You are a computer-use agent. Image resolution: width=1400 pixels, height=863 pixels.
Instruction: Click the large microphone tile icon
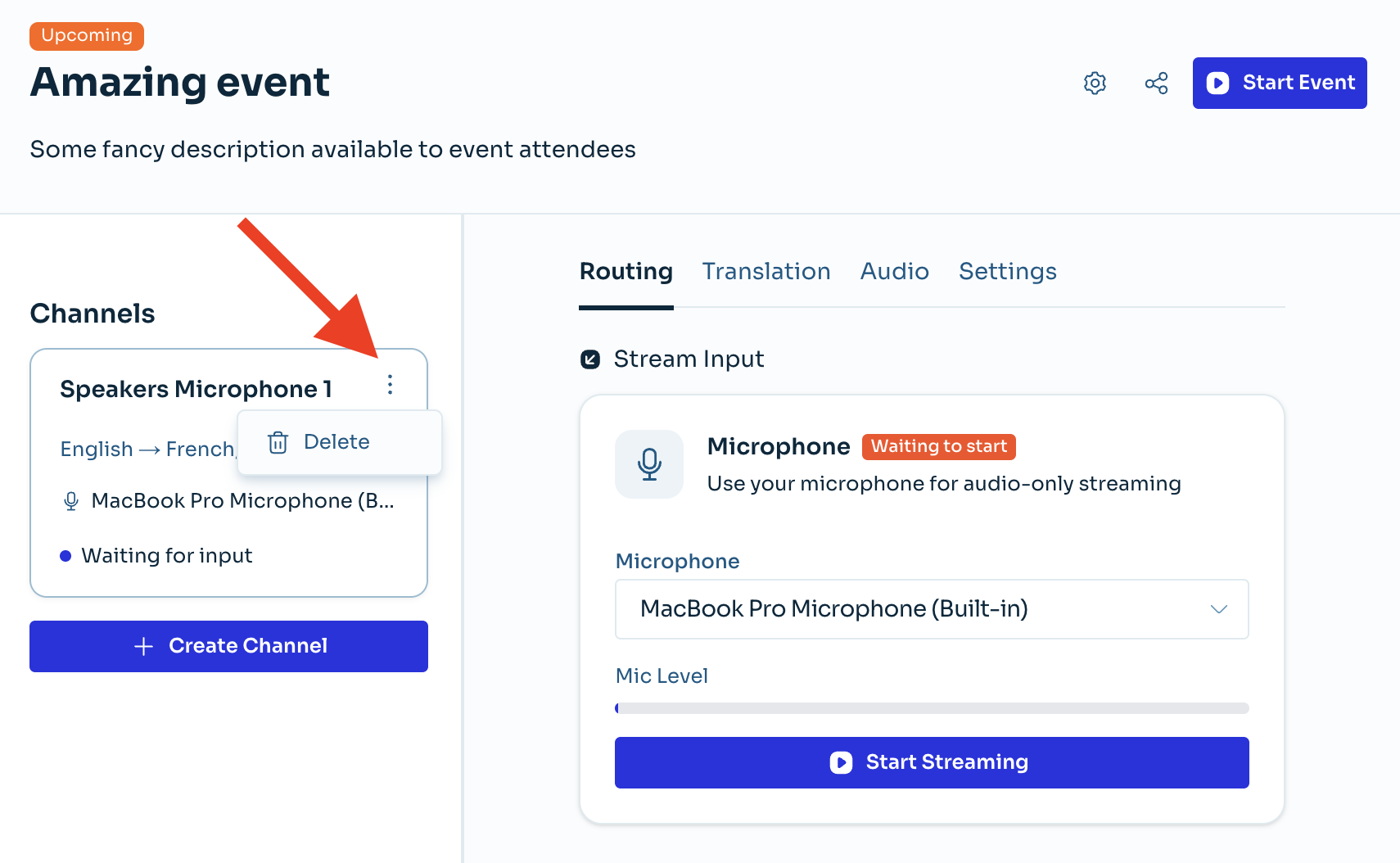click(x=649, y=464)
